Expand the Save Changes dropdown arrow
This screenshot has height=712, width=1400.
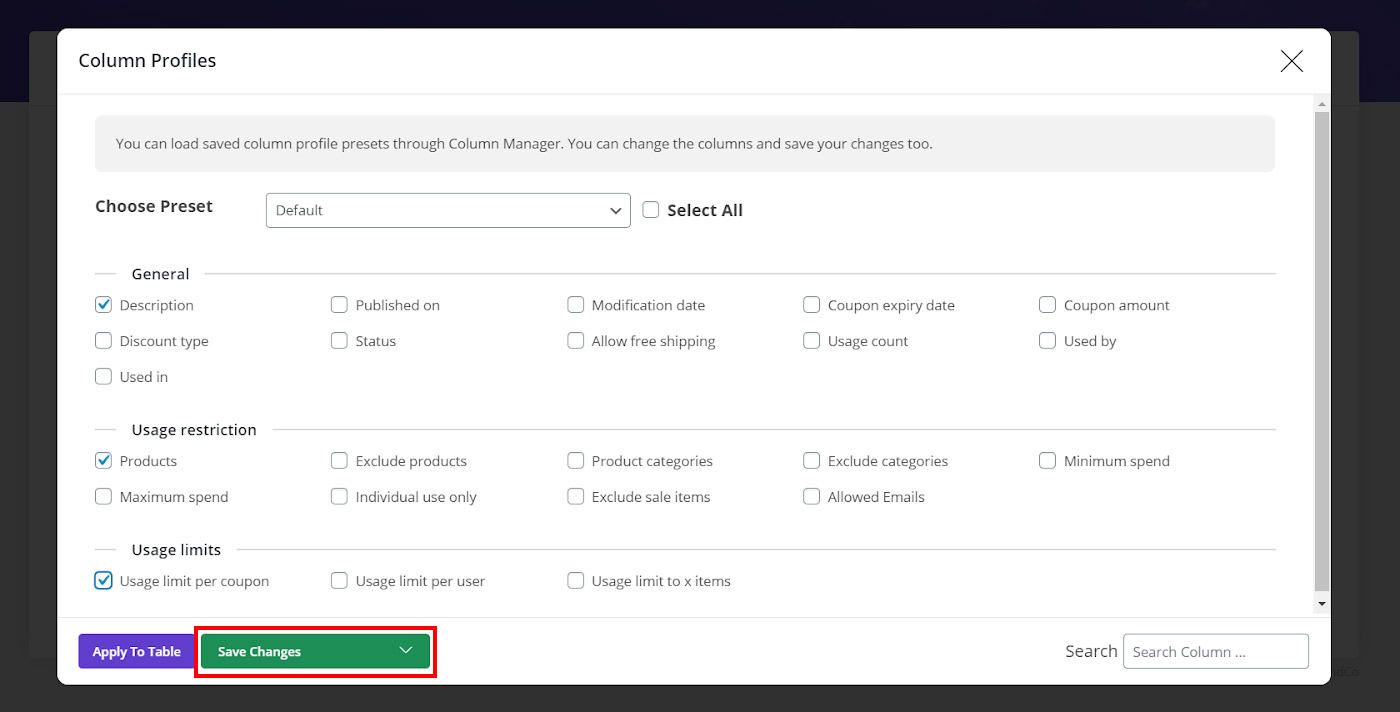[x=405, y=651]
